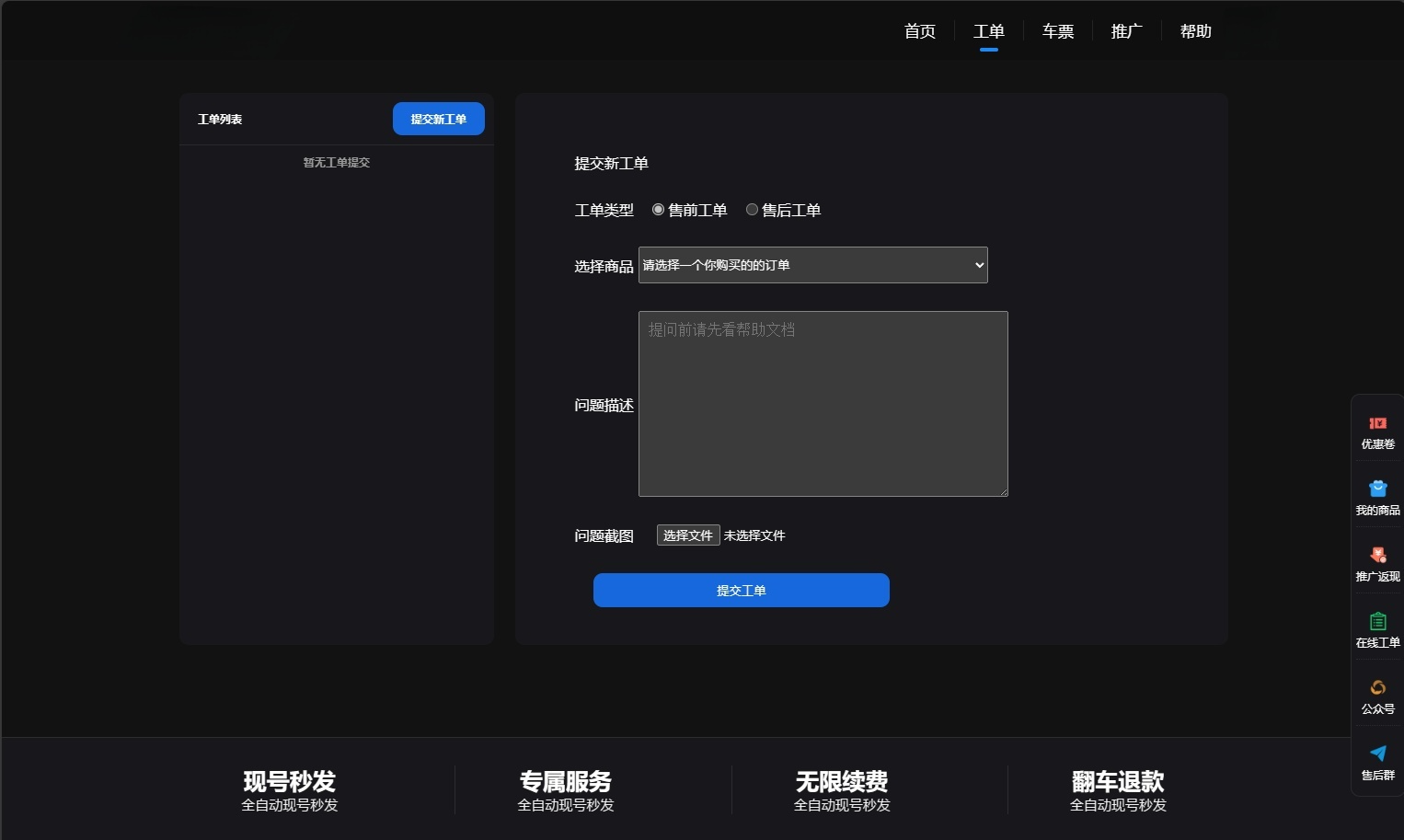This screenshot has width=1404, height=840.
Task: Switch to the 车票 tab
Action: pos(1057,30)
